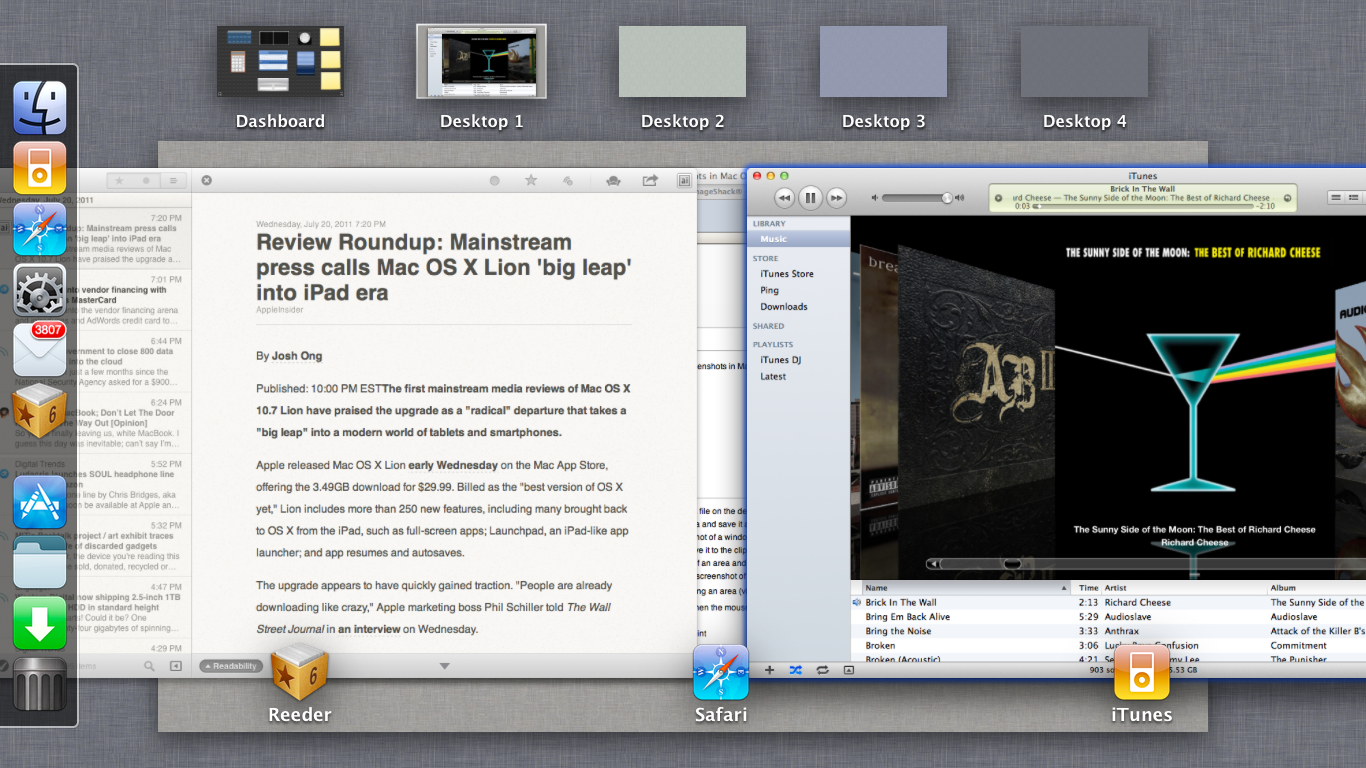Click the Reeder app badge under its window
Screen dimensions: 1366x768
pyautogui.click(x=300, y=672)
